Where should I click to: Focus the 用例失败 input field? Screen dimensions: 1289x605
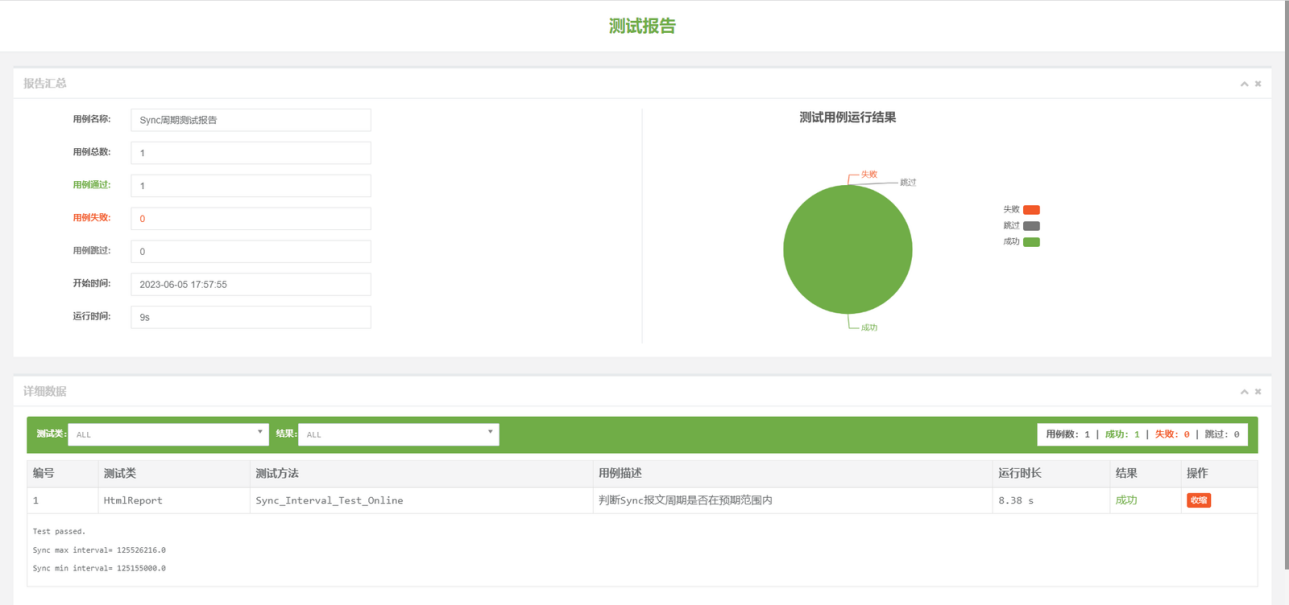coord(251,218)
